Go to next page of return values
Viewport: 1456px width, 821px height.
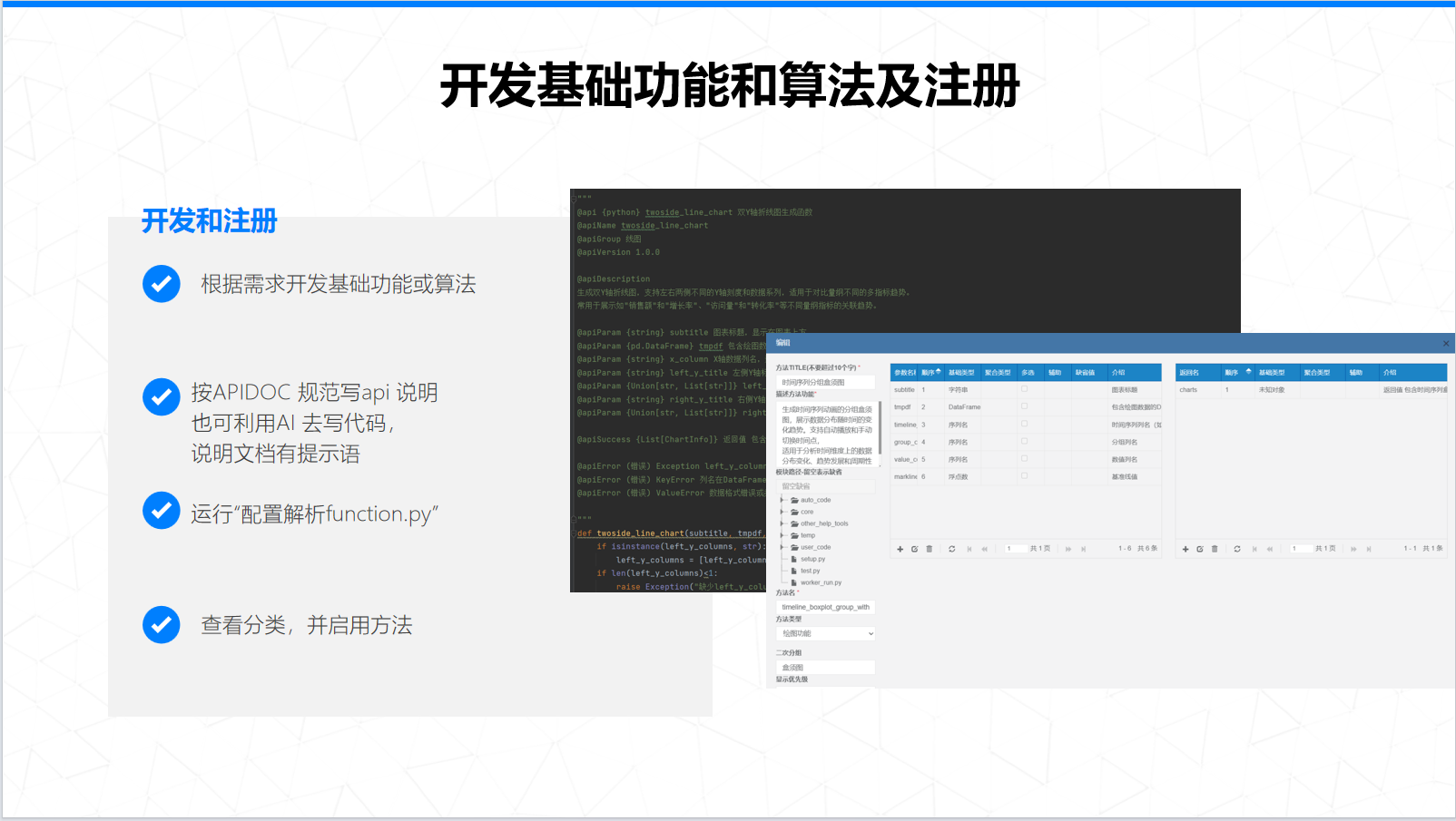click(x=1353, y=548)
